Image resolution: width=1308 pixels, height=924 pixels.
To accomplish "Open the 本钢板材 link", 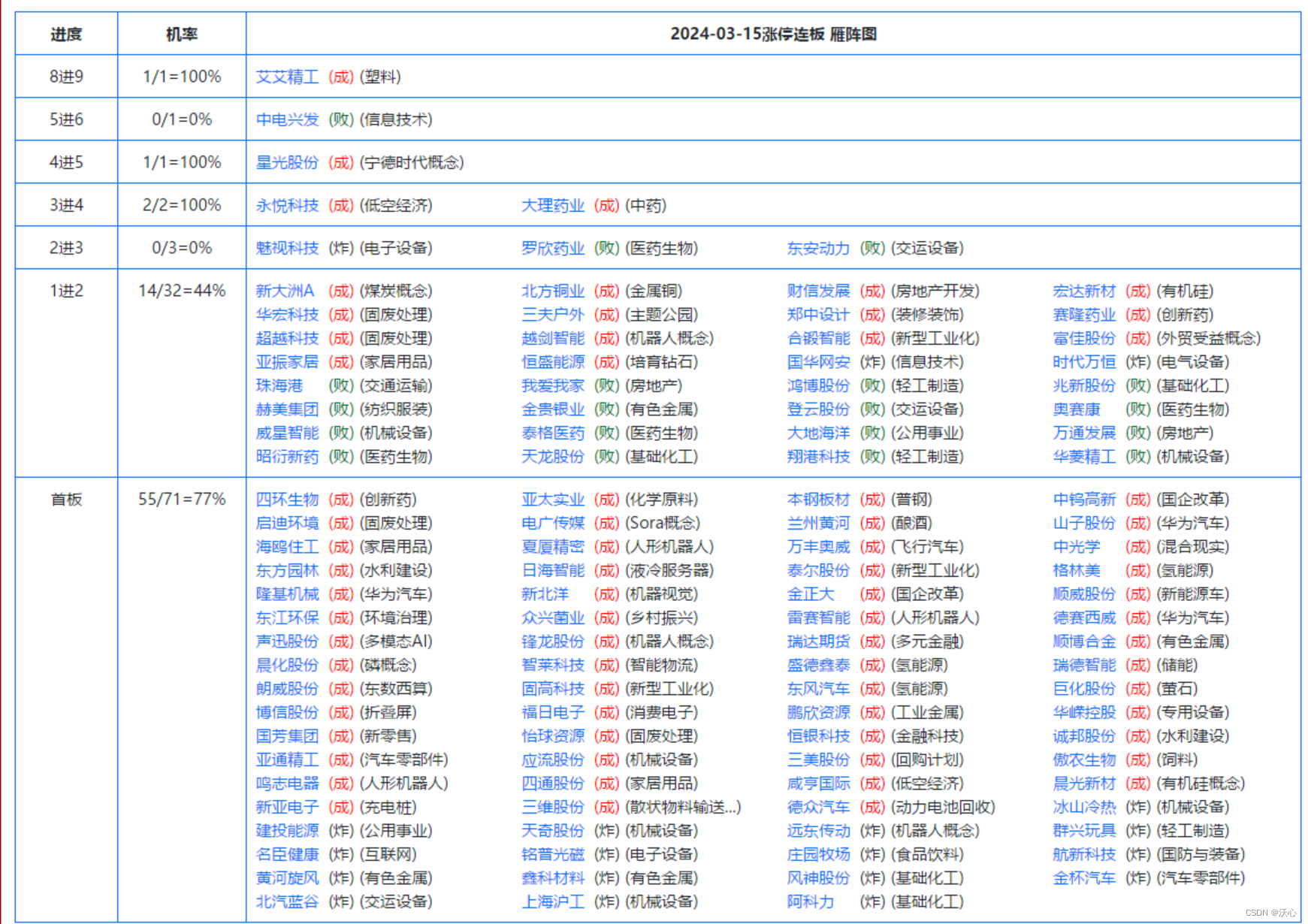I will coord(818,500).
